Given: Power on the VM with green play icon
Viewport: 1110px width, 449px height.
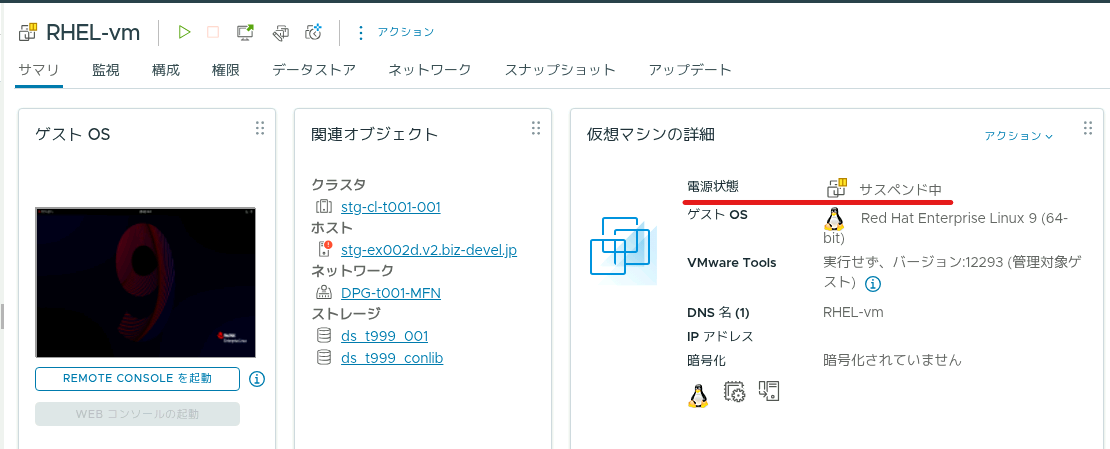Looking at the screenshot, I should [185, 32].
